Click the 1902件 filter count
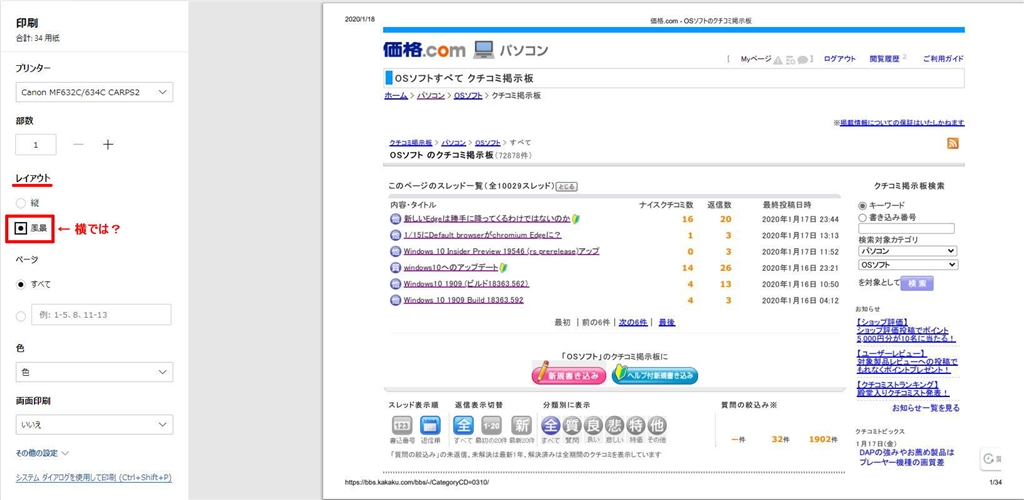This screenshot has height=500, width=1024. click(x=823, y=440)
